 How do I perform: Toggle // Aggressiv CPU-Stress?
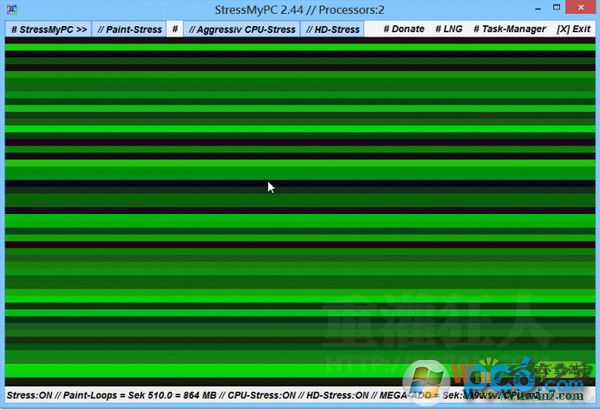click(x=242, y=29)
